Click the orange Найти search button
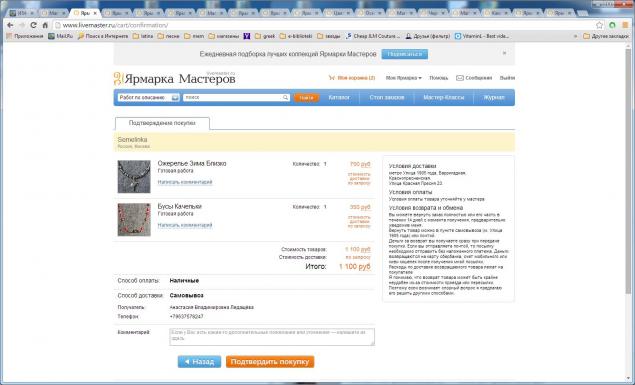635x385 pixels. [306, 98]
